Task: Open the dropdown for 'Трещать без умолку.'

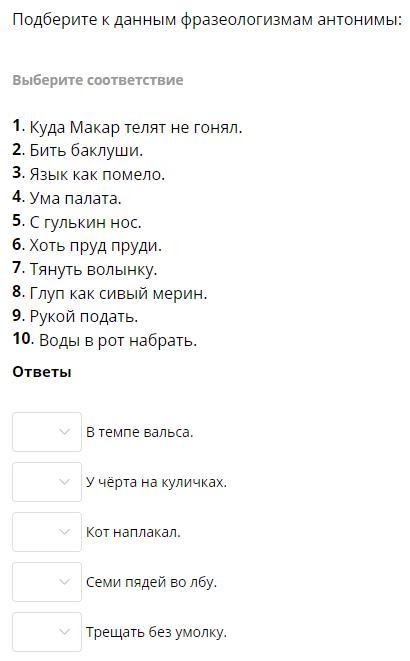Action: click(47, 632)
